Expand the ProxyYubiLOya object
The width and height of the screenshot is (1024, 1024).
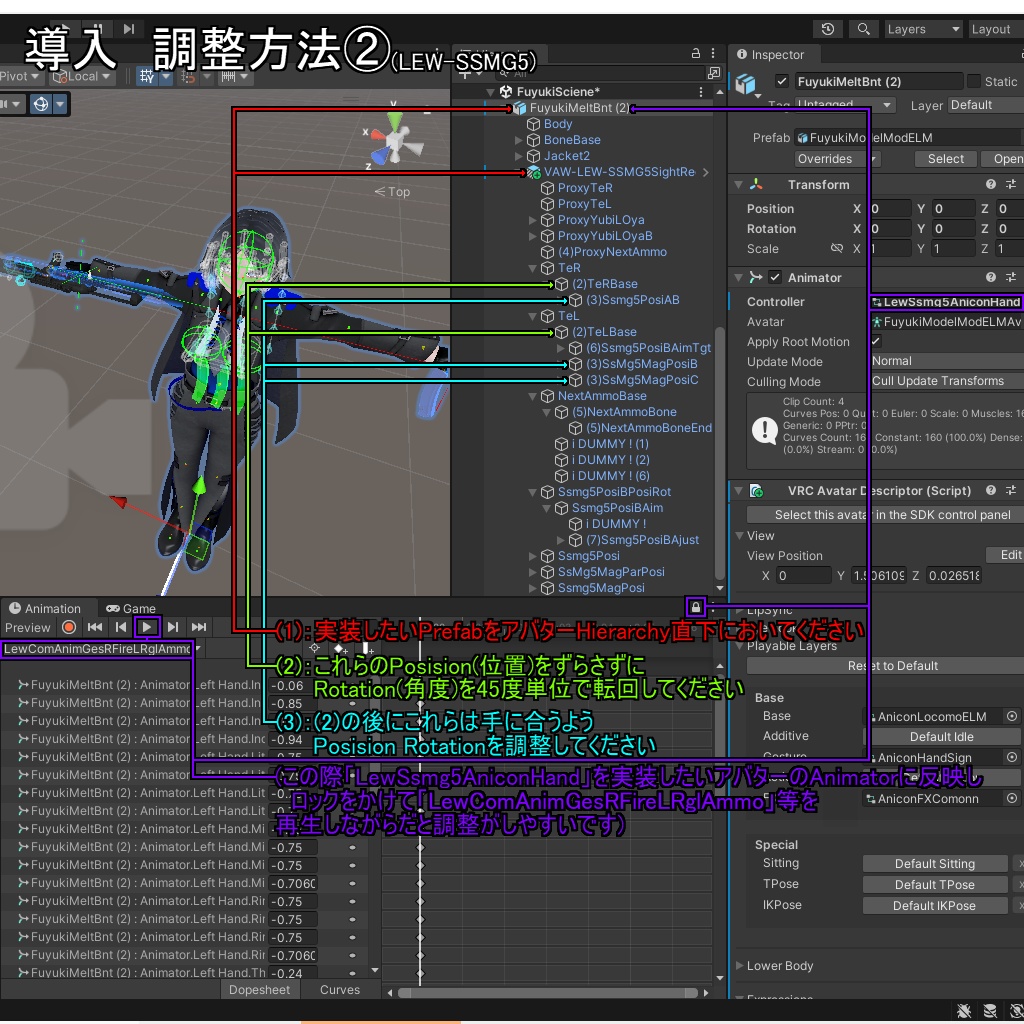pyautogui.click(x=532, y=220)
